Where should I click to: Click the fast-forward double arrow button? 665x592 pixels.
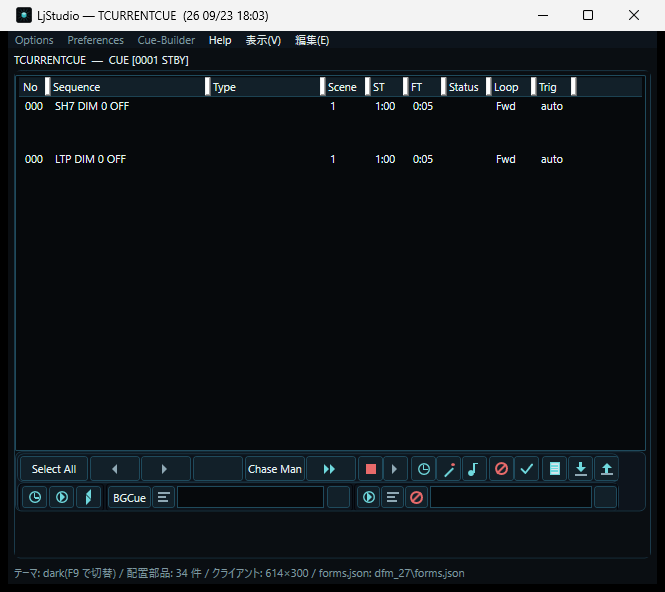tap(330, 469)
